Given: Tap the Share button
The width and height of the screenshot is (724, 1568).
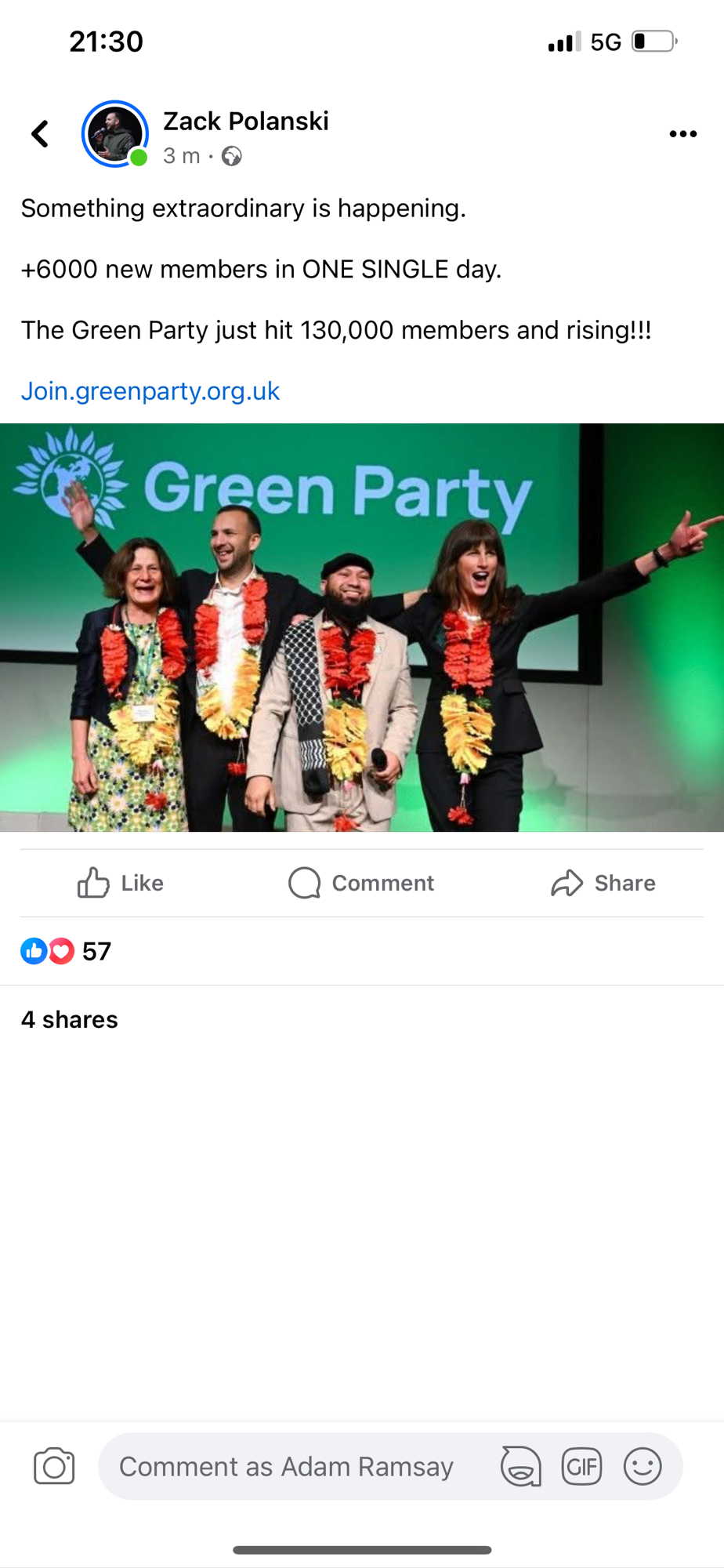Looking at the screenshot, I should point(603,883).
